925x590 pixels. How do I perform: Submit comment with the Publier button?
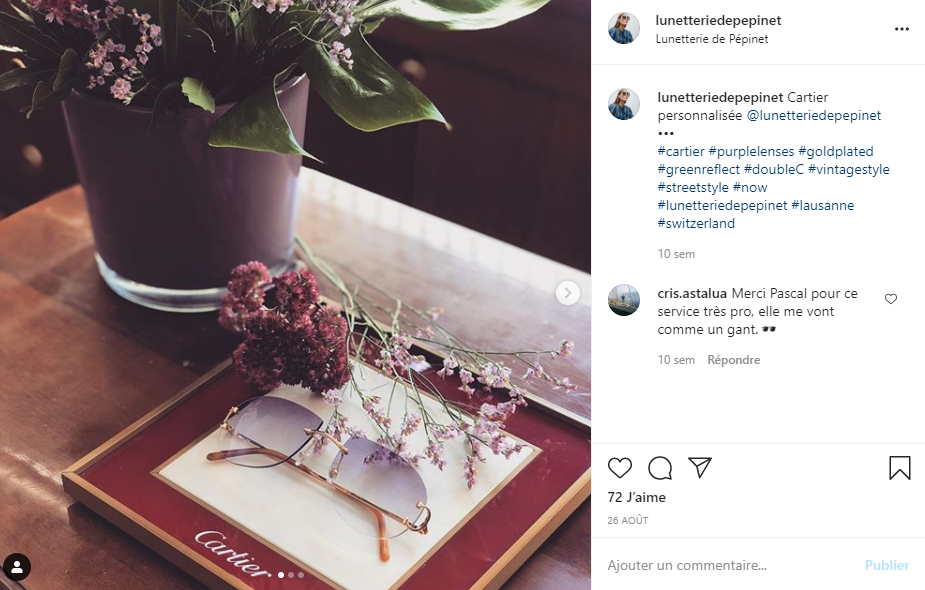tap(887, 565)
